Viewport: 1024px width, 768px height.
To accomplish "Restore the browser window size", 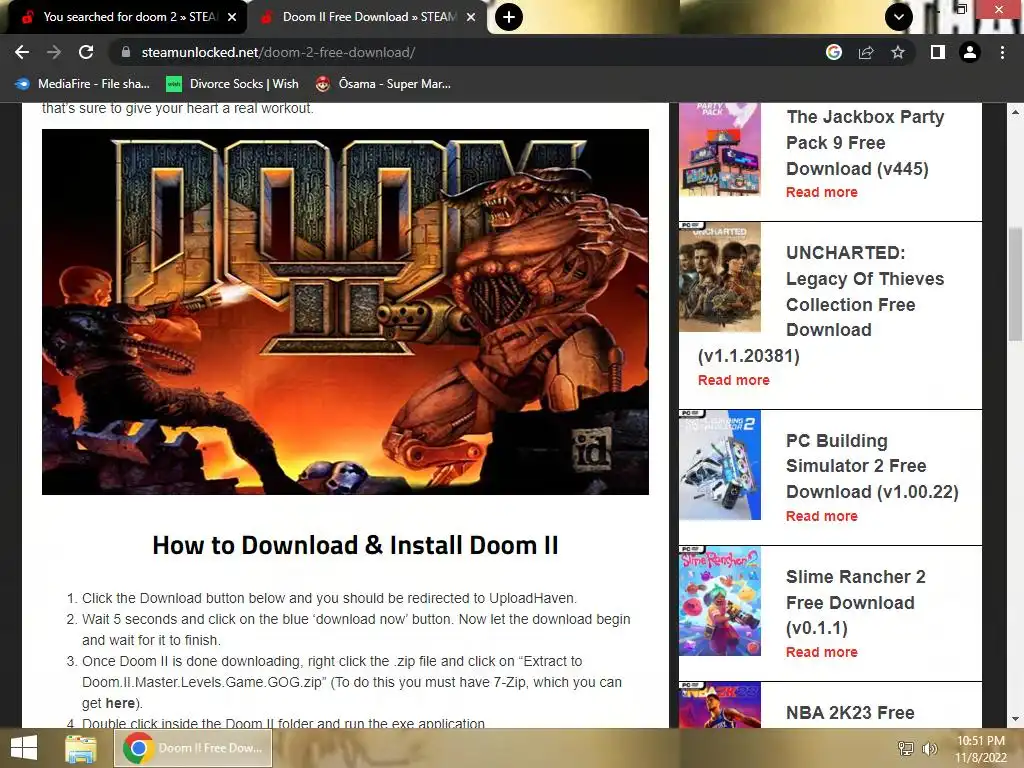I will (x=961, y=8).
